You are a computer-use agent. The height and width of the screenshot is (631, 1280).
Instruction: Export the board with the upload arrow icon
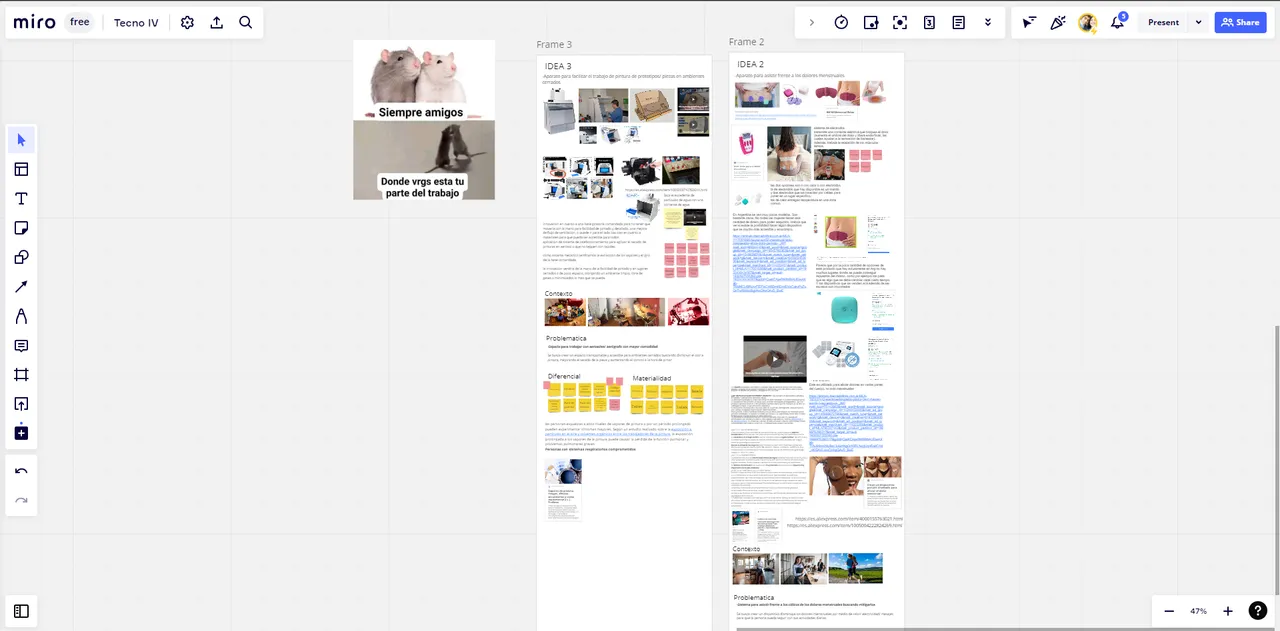coord(217,22)
